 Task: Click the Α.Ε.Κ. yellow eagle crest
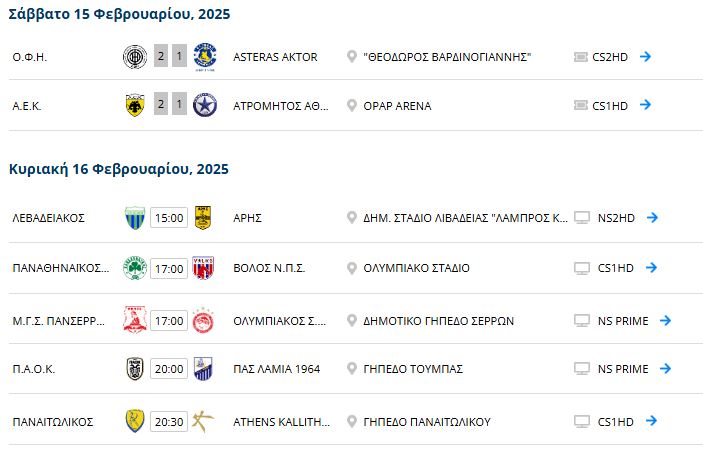click(135, 105)
